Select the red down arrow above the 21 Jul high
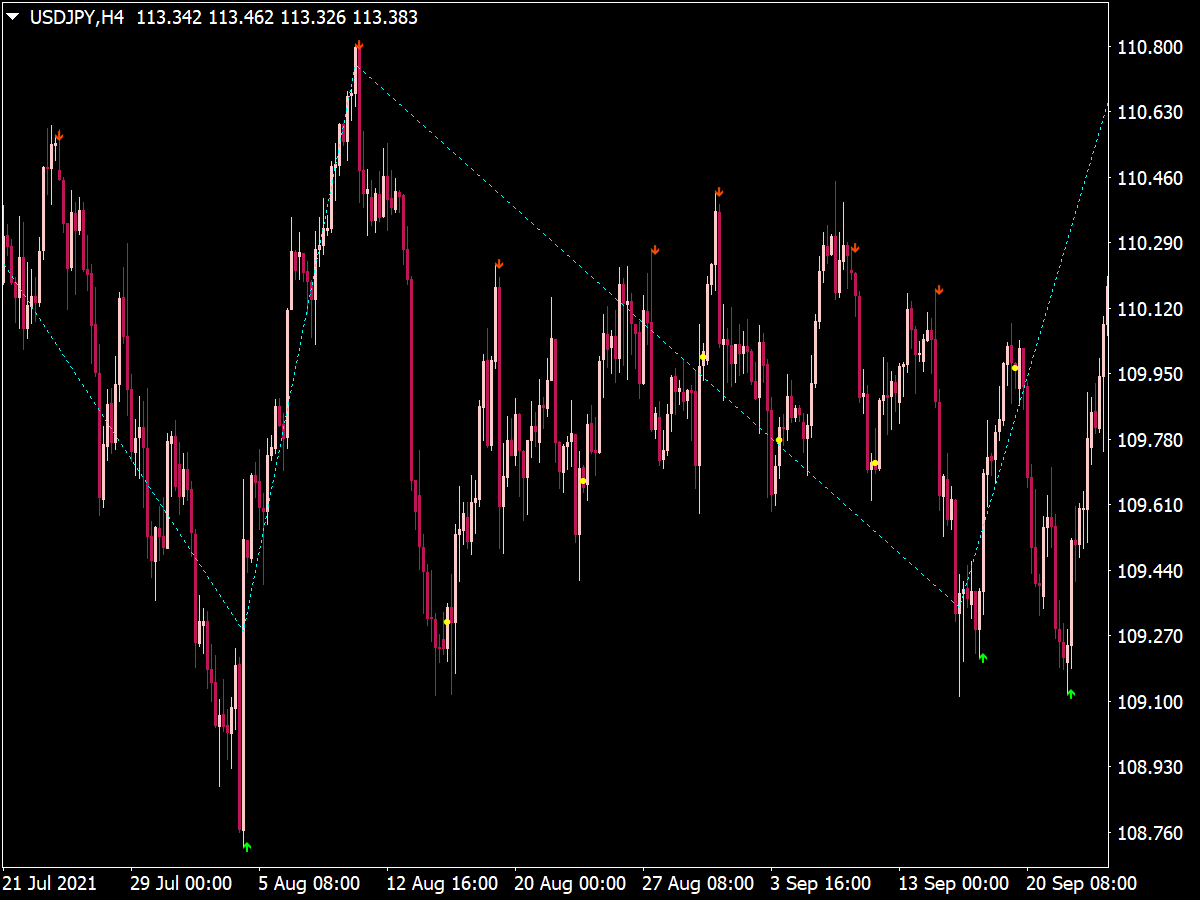The image size is (1200, 900). pos(59,136)
